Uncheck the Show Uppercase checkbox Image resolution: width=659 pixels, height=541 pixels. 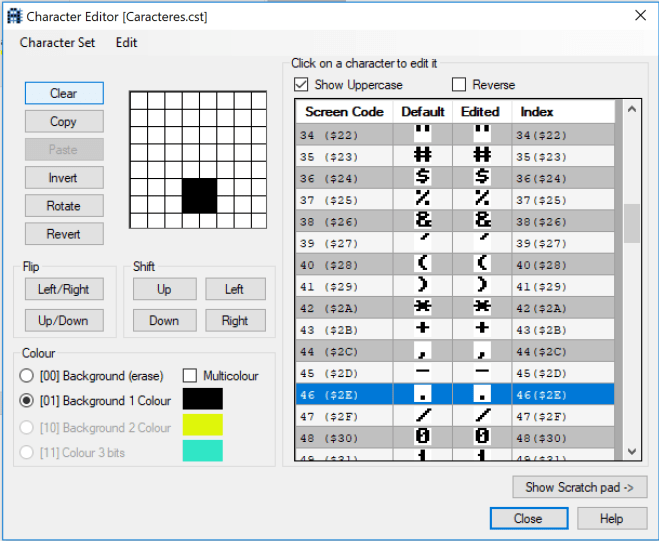click(301, 85)
